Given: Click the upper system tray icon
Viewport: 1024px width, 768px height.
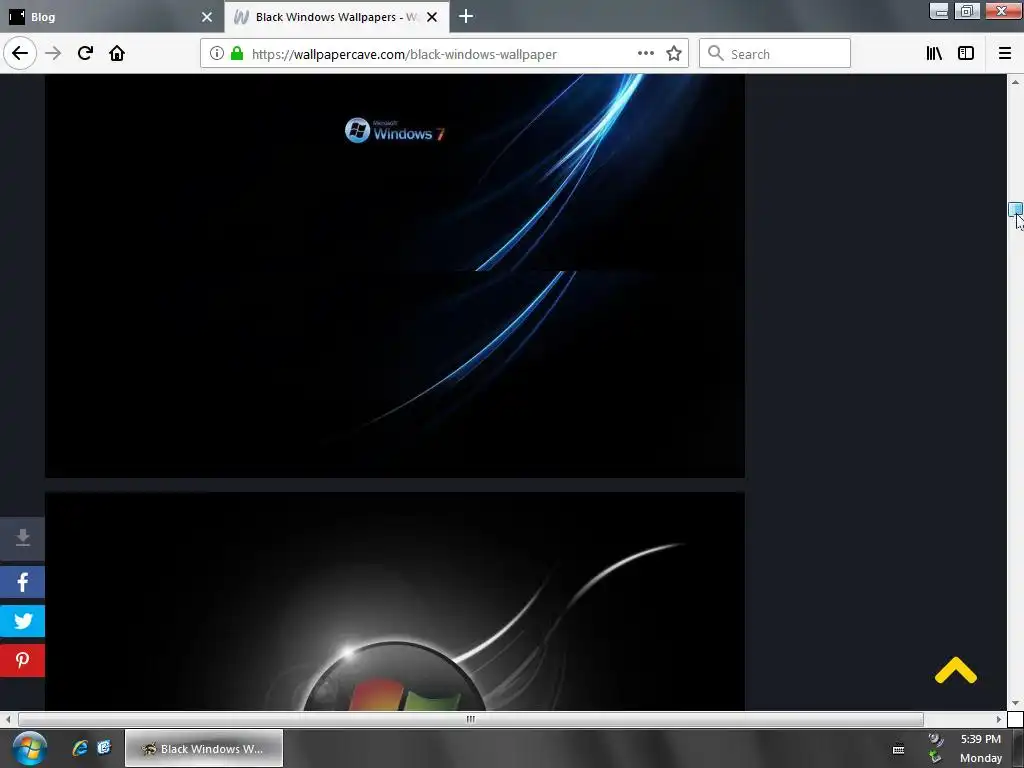Looking at the screenshot, I should [936, 739].
